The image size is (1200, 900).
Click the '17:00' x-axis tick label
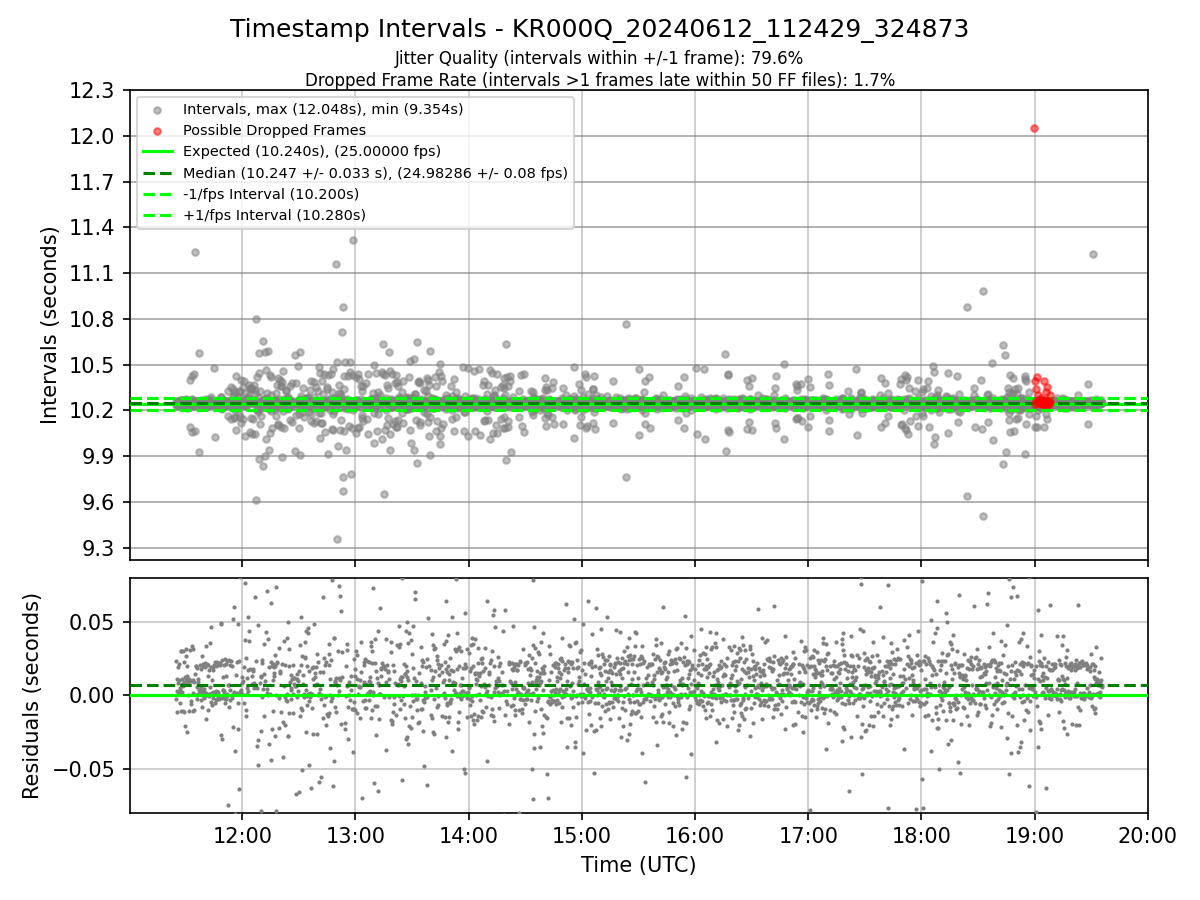coord(808,836)
